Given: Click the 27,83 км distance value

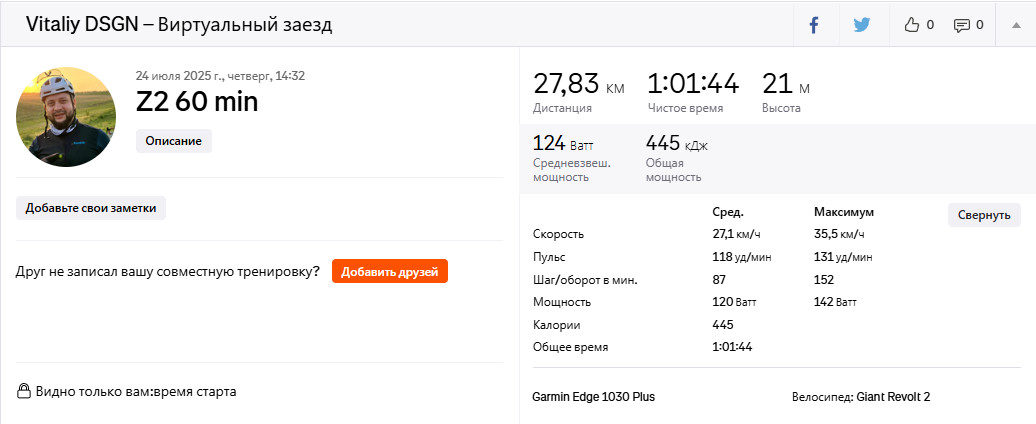Looking at the screenshot, I should click(x=579, y=85).
